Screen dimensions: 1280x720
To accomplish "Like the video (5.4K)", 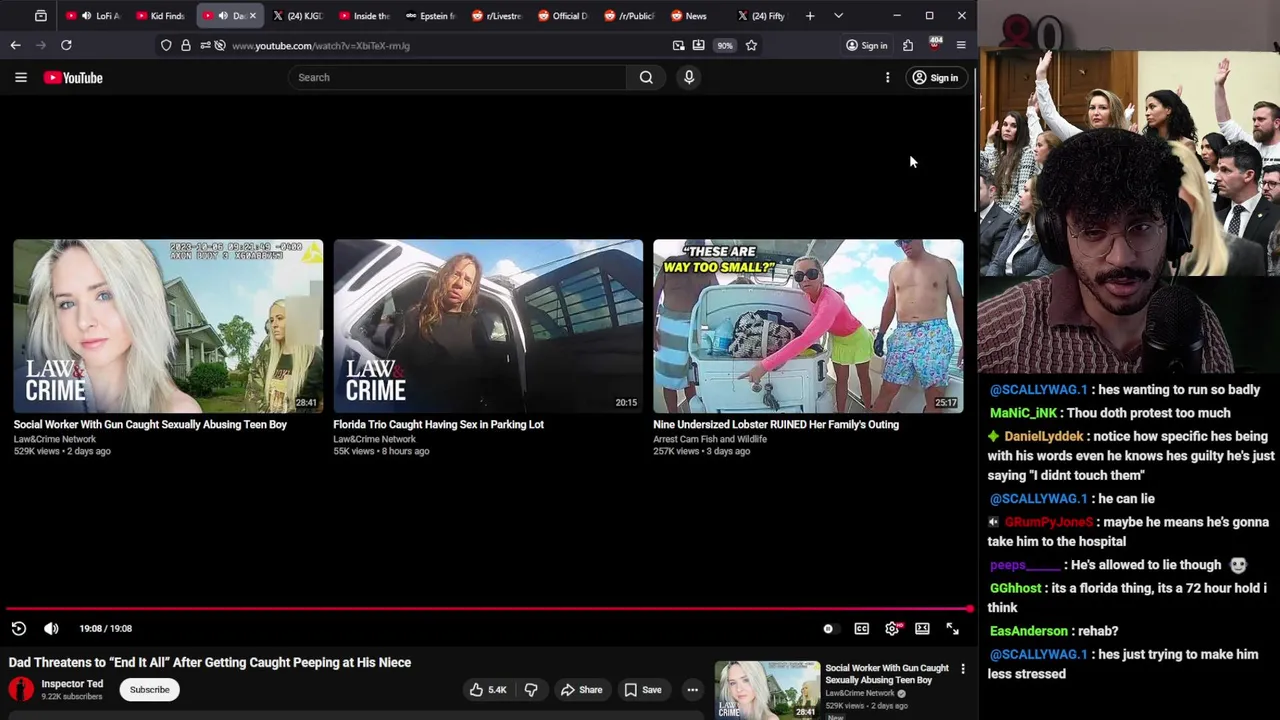I will click(489, 689).
